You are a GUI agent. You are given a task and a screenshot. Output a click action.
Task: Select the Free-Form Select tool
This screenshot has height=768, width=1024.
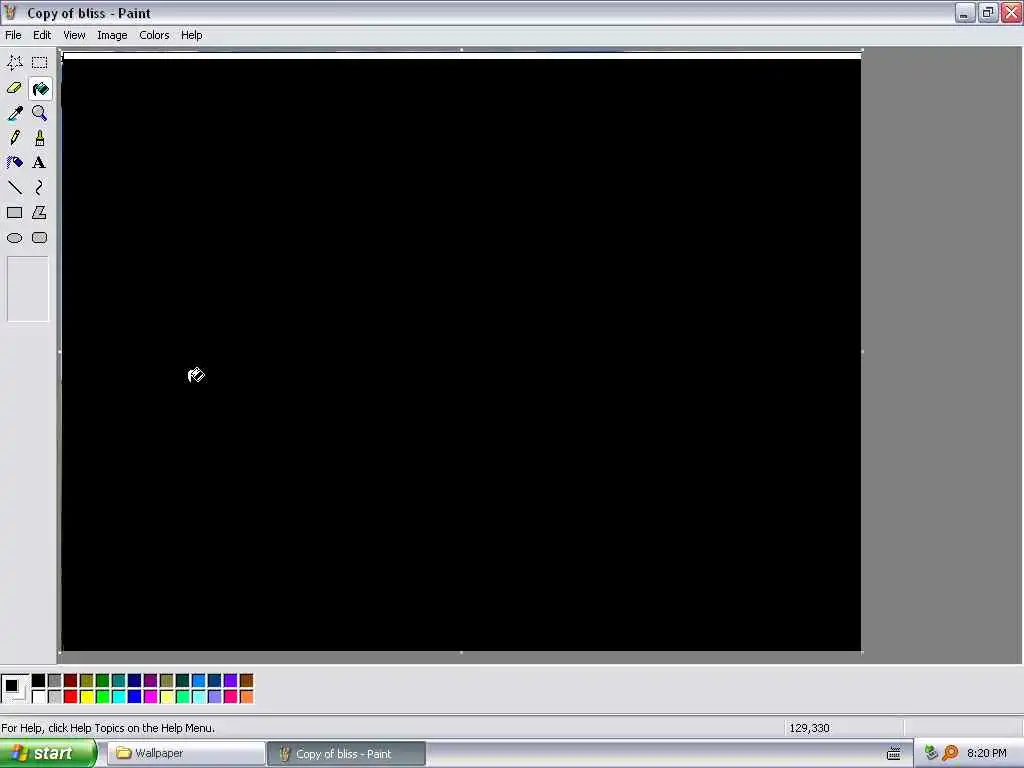coord(14,63)
